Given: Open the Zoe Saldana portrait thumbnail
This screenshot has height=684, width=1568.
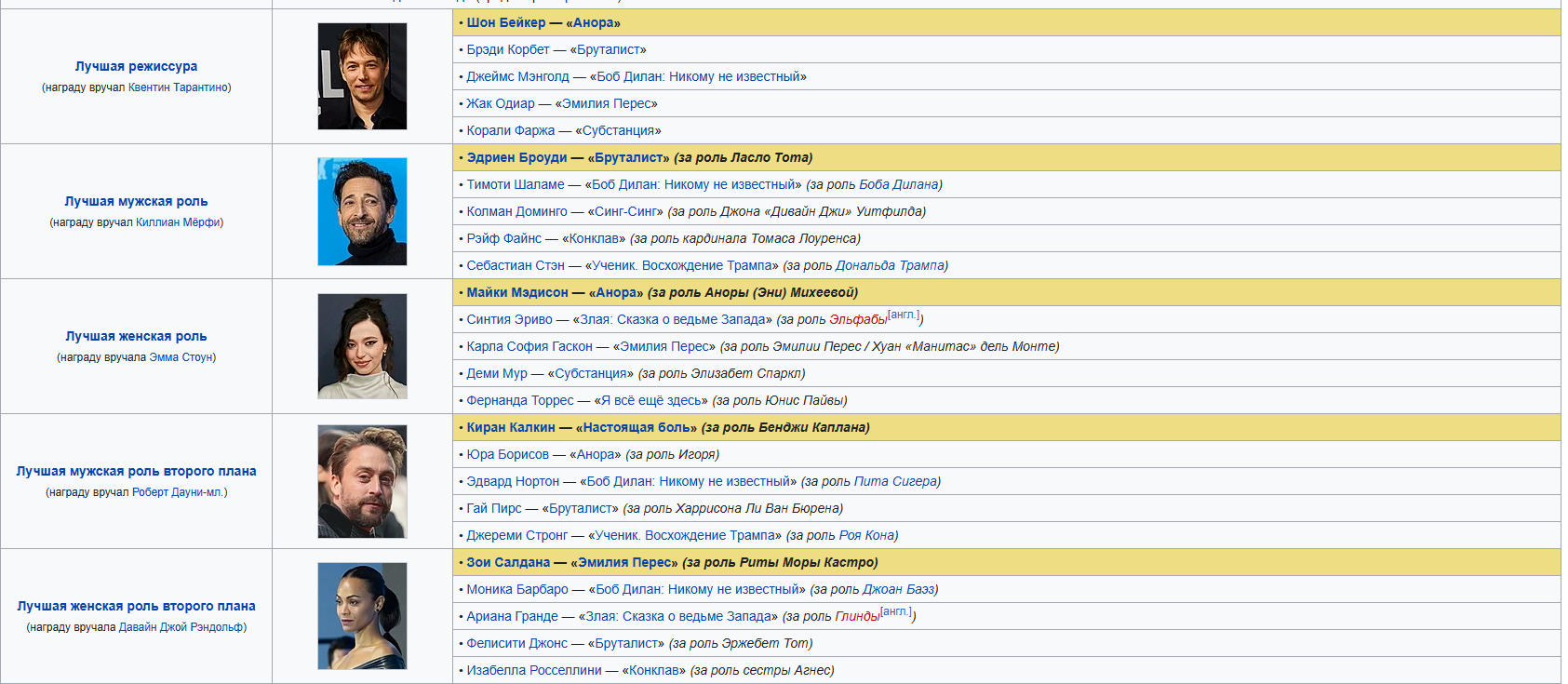Looking at the screenshot, I should (362, 616).
